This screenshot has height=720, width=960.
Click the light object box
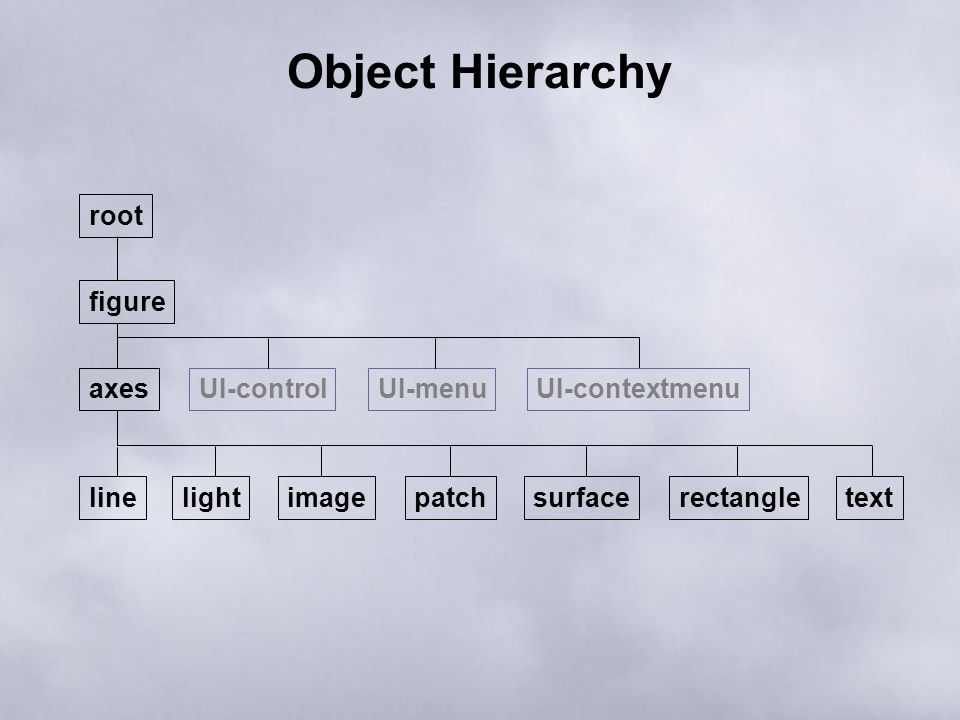click(211, 498)
